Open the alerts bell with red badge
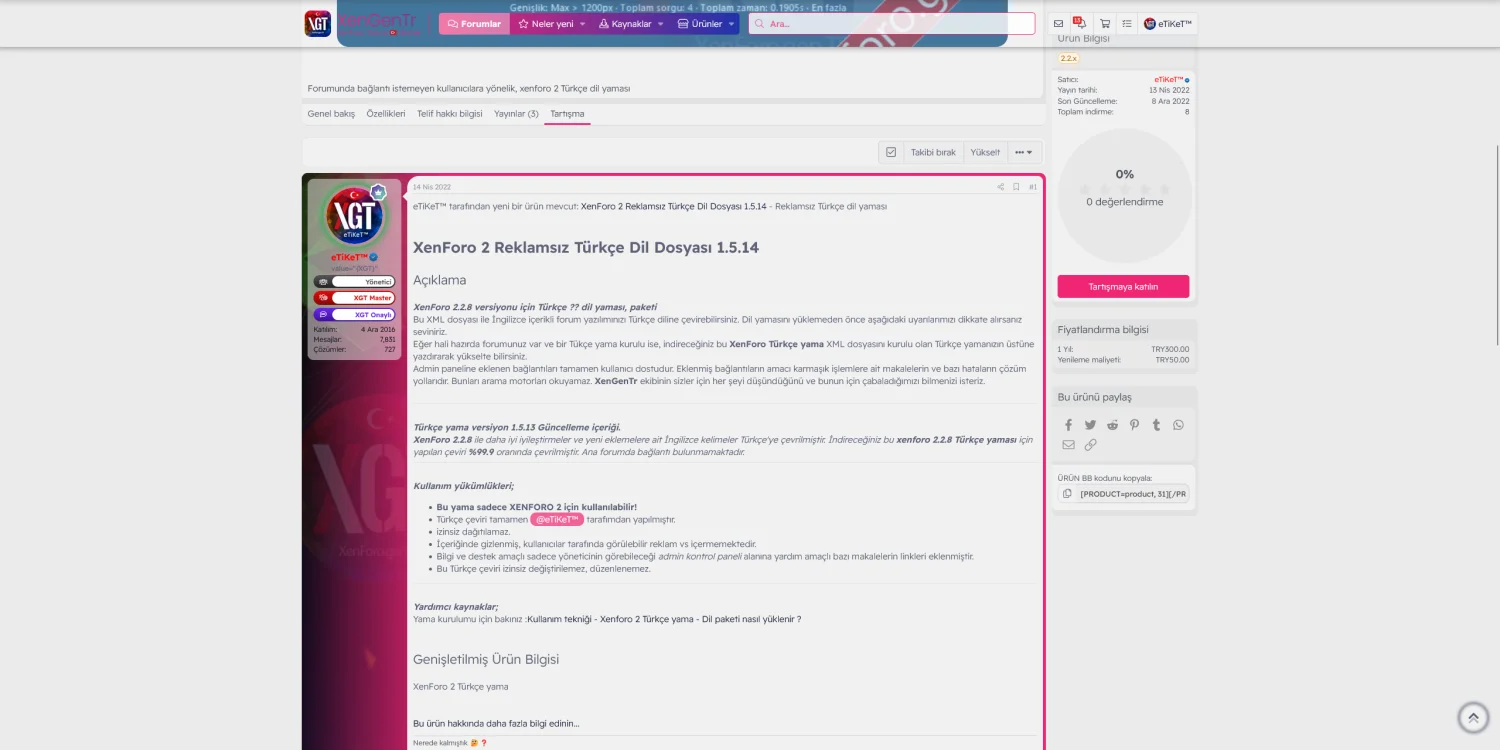Image resolution: width=1500 pixels, height=750 pixels. click(1080, 23)
